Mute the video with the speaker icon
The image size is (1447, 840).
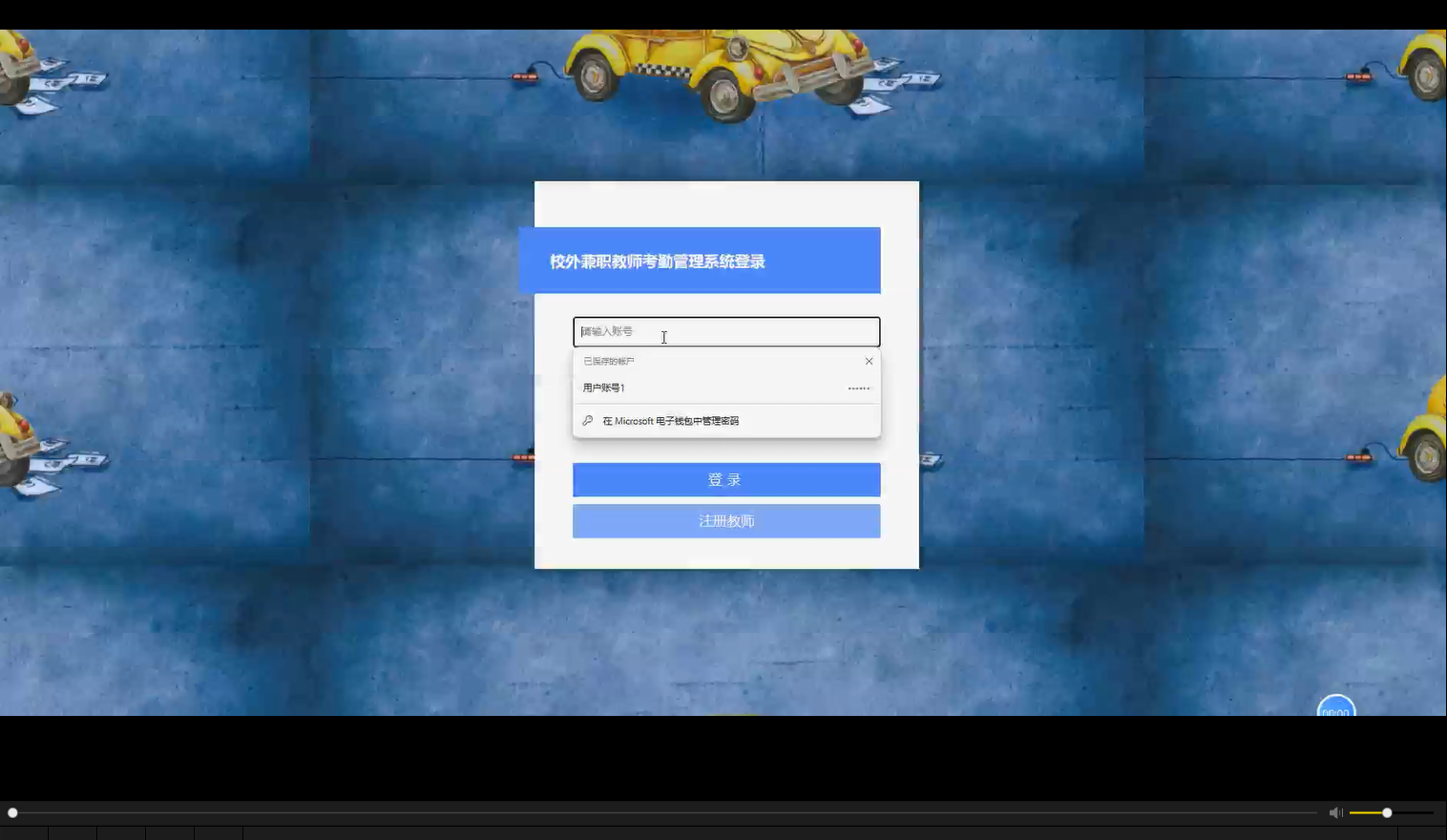[1335, 812]
